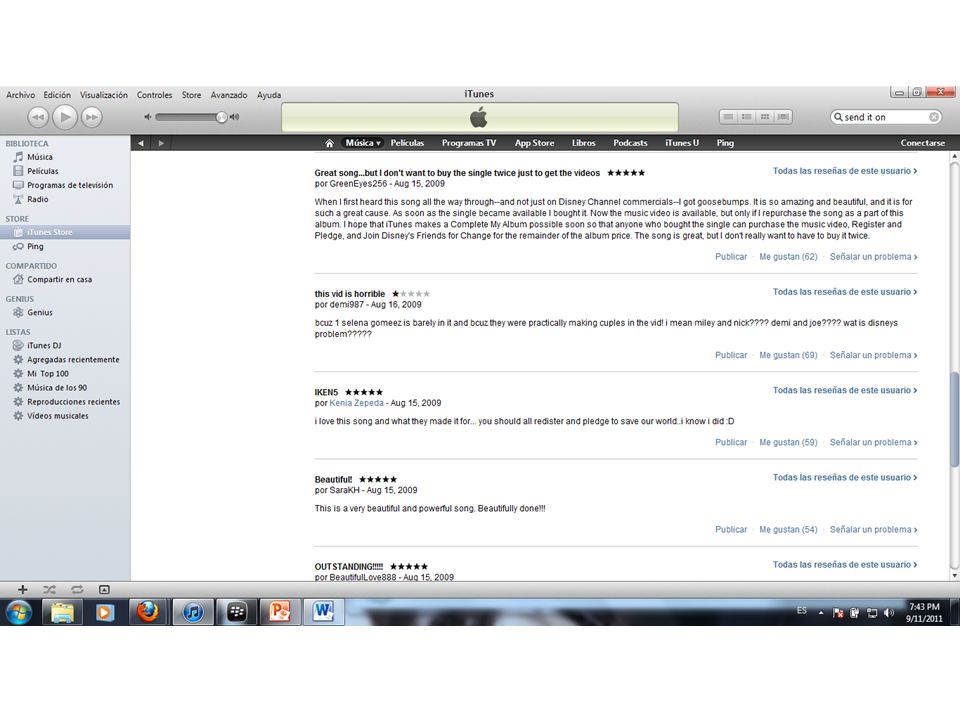Viewport: 960px width, 720px height.
Task: Open the Libros store tab
Action: 583,143
